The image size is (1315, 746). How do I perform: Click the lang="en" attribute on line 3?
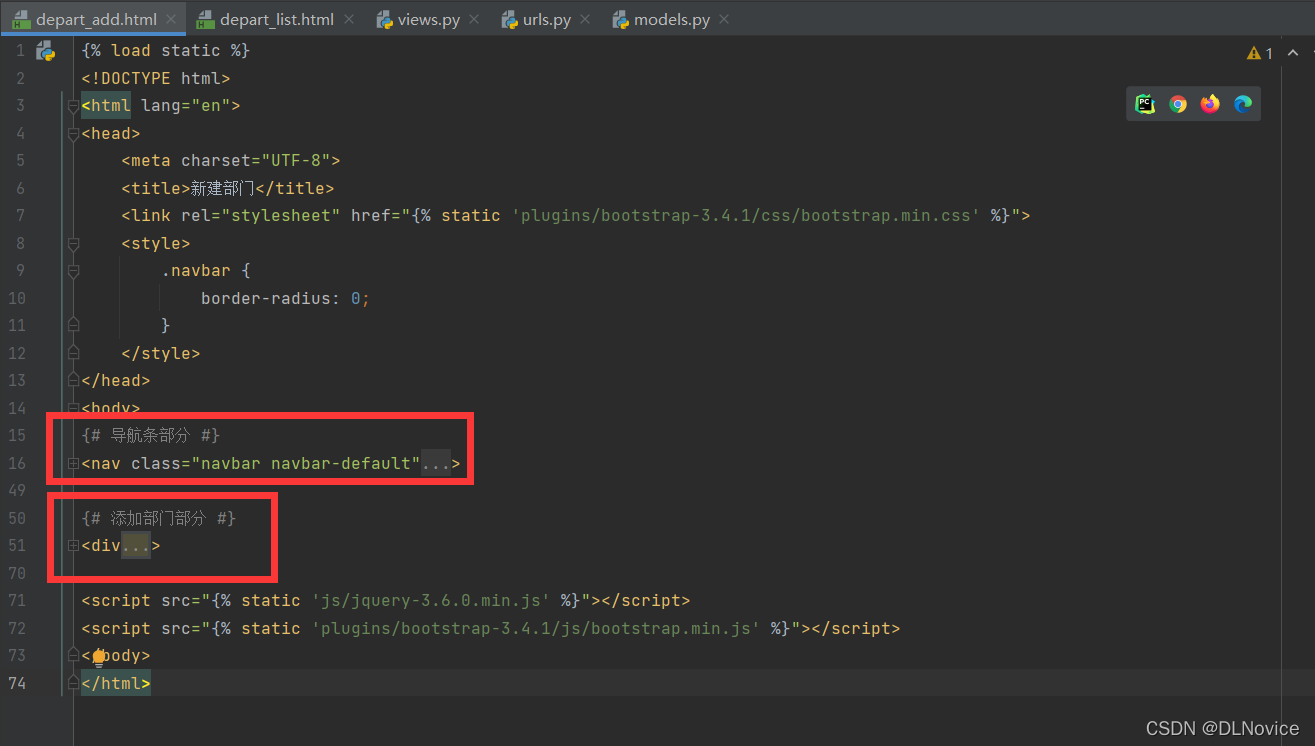pyautogui.click(x=186, y=105)
